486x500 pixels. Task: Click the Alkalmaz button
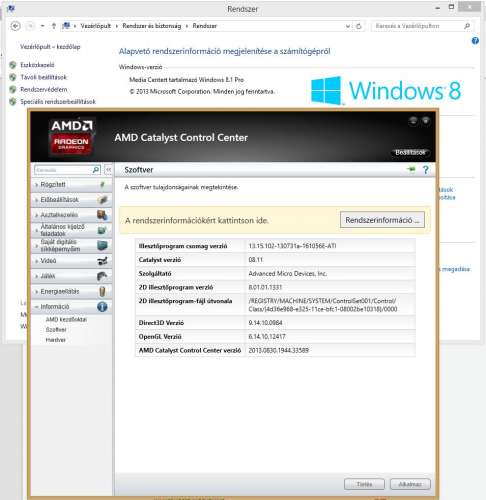point(410,484)
